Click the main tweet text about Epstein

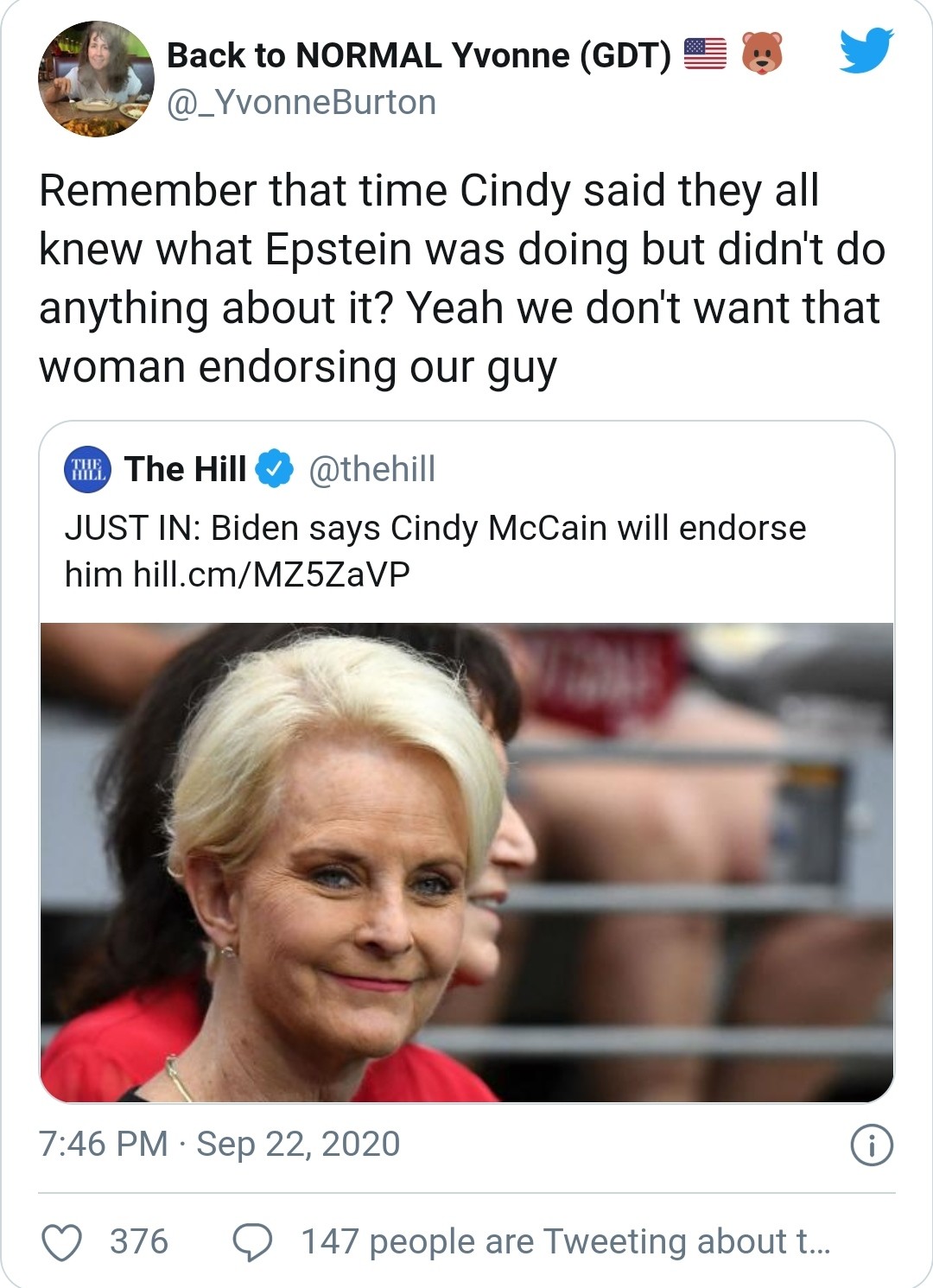[x=462, y=278]
